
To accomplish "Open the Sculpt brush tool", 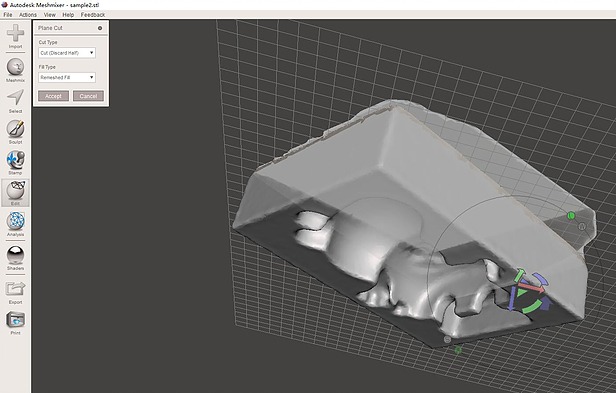I will (15, 129).
